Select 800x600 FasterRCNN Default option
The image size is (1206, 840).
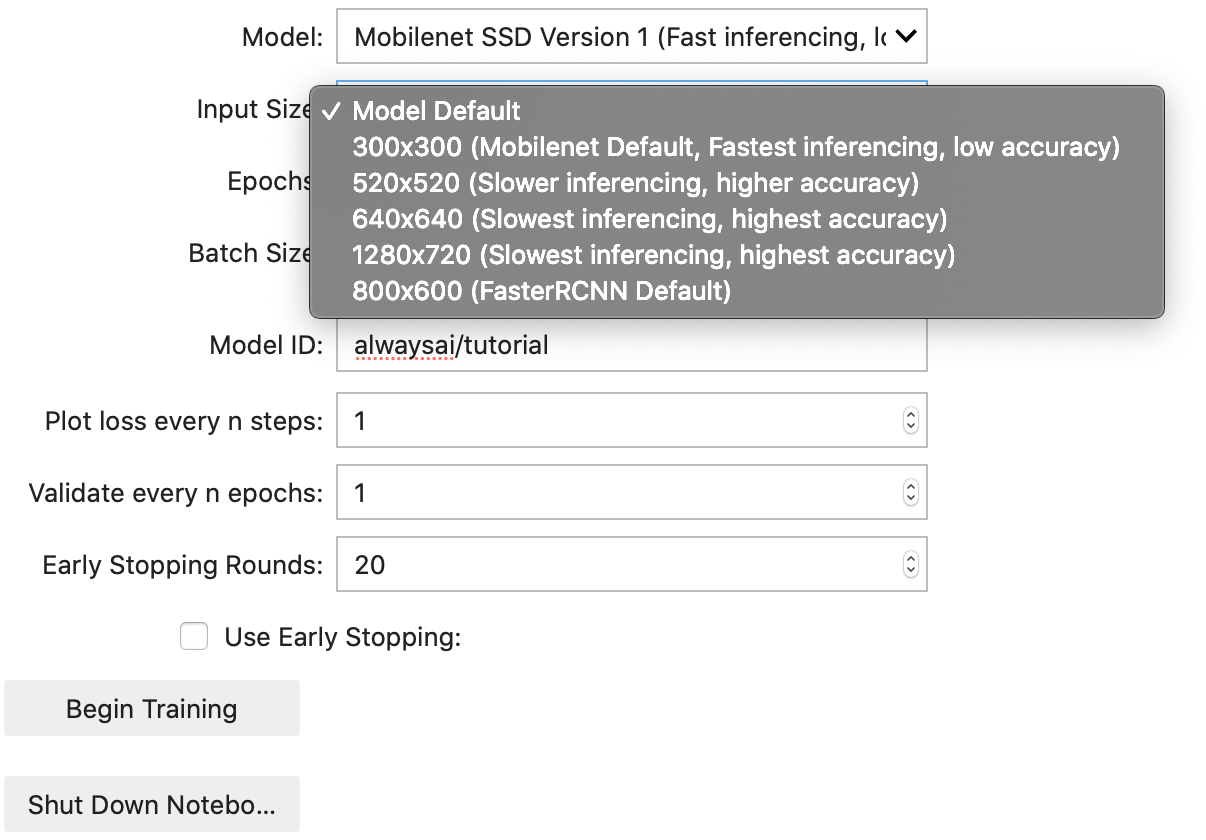click(x=737, y=291)
